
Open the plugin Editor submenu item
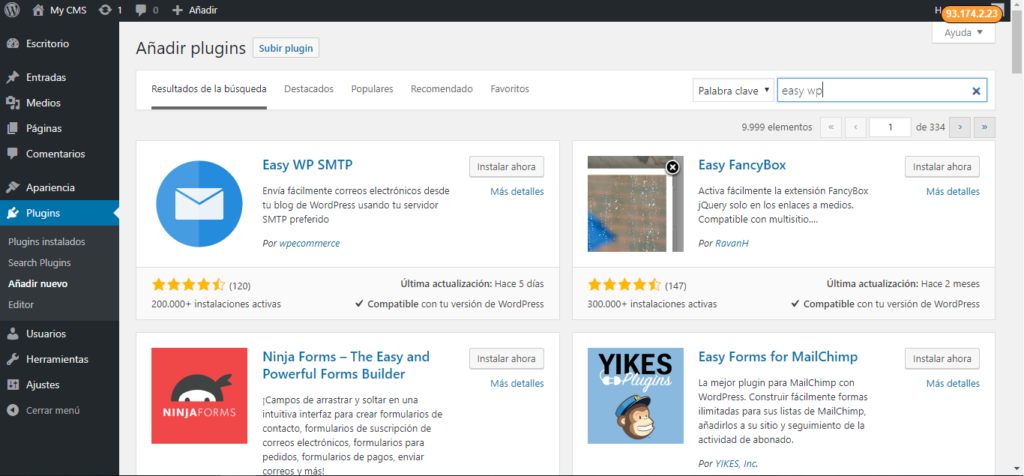coord(21,304)
